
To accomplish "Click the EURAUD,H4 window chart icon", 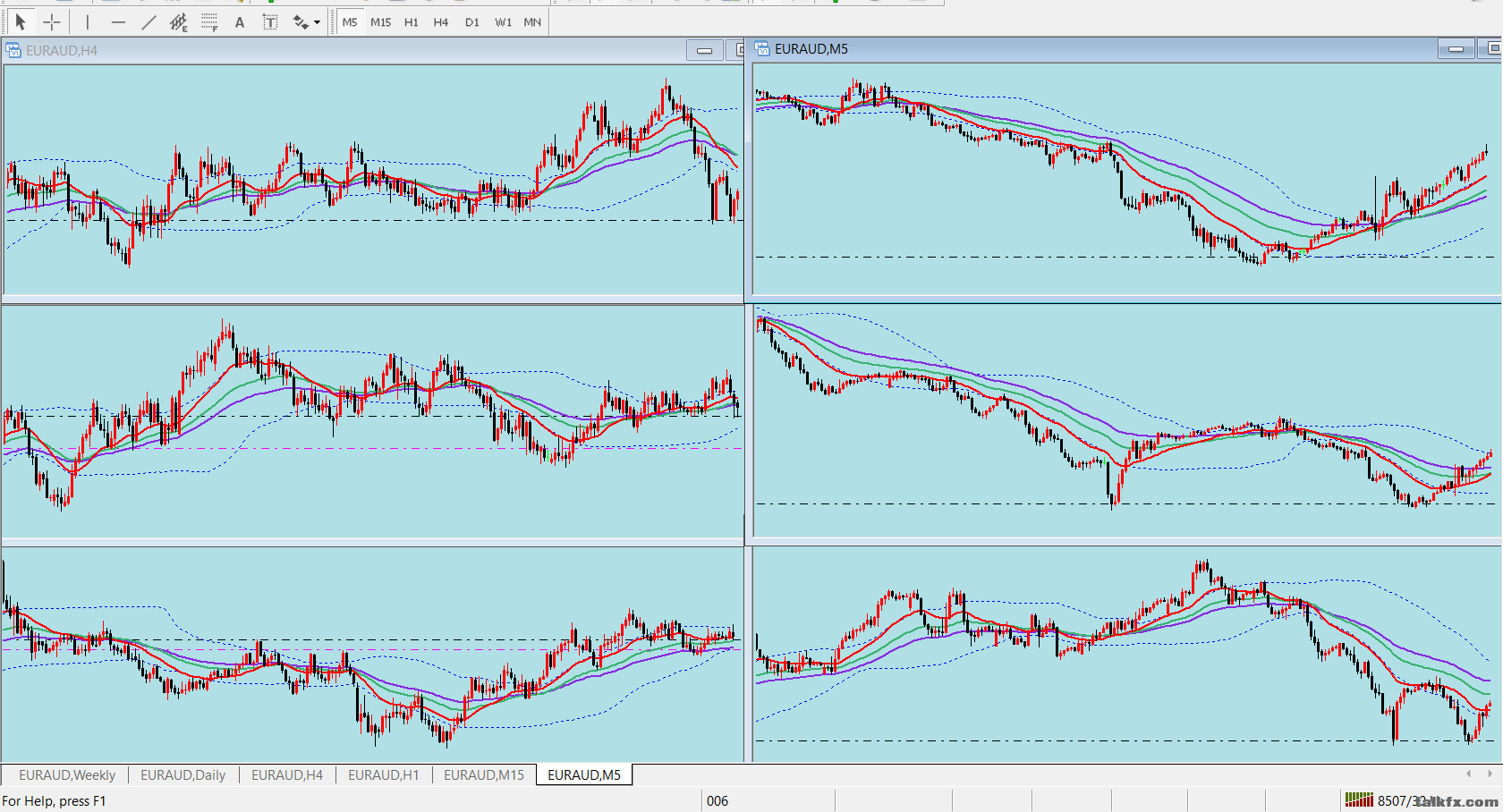I will 13,50.
